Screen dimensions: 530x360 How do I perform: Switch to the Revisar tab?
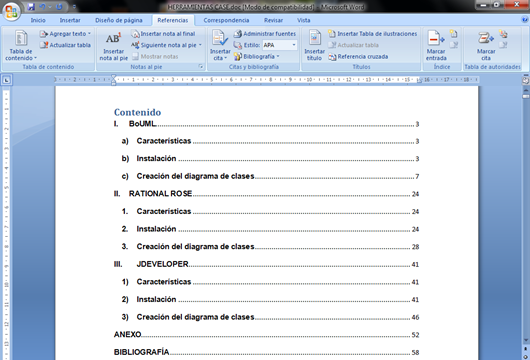point(273,20)
